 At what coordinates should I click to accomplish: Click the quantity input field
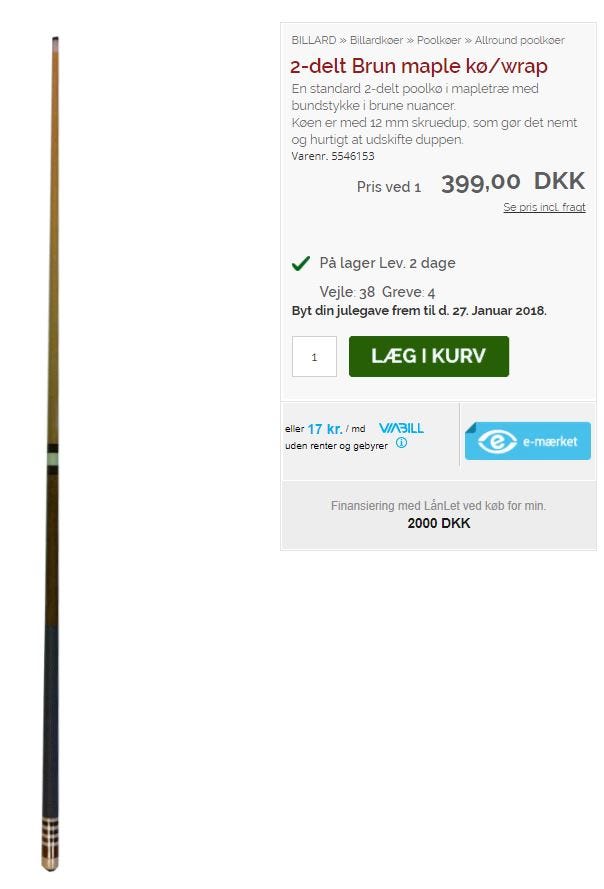[x=314, y=357]
